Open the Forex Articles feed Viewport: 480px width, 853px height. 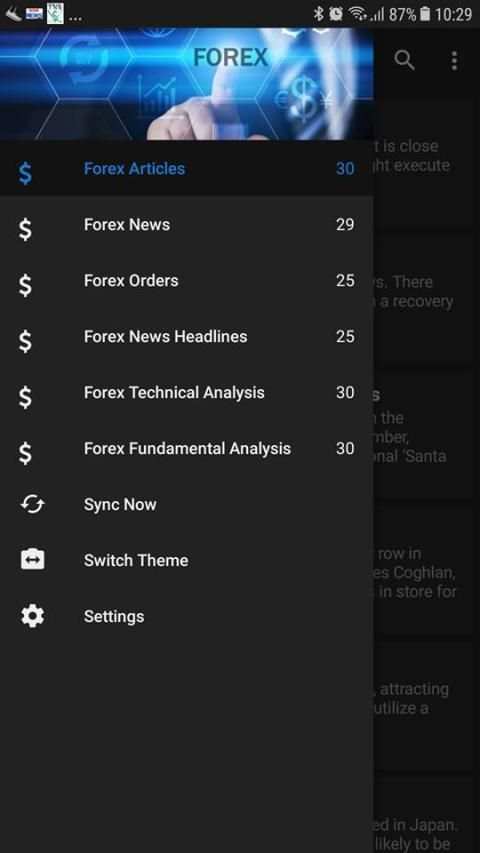[187, 169]
